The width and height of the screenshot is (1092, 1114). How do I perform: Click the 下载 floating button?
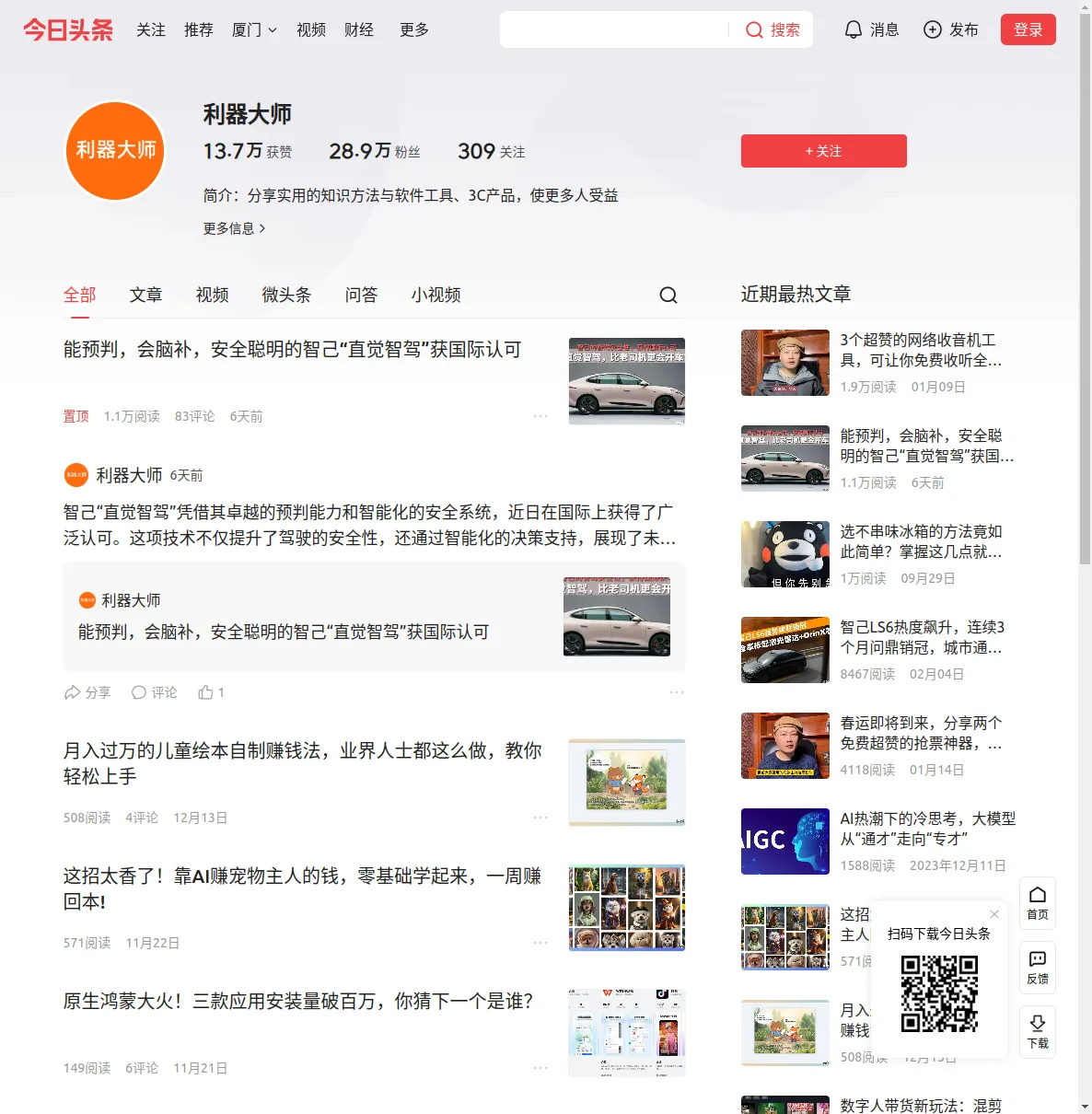pyautogui.click(x=1038, y=1032)
